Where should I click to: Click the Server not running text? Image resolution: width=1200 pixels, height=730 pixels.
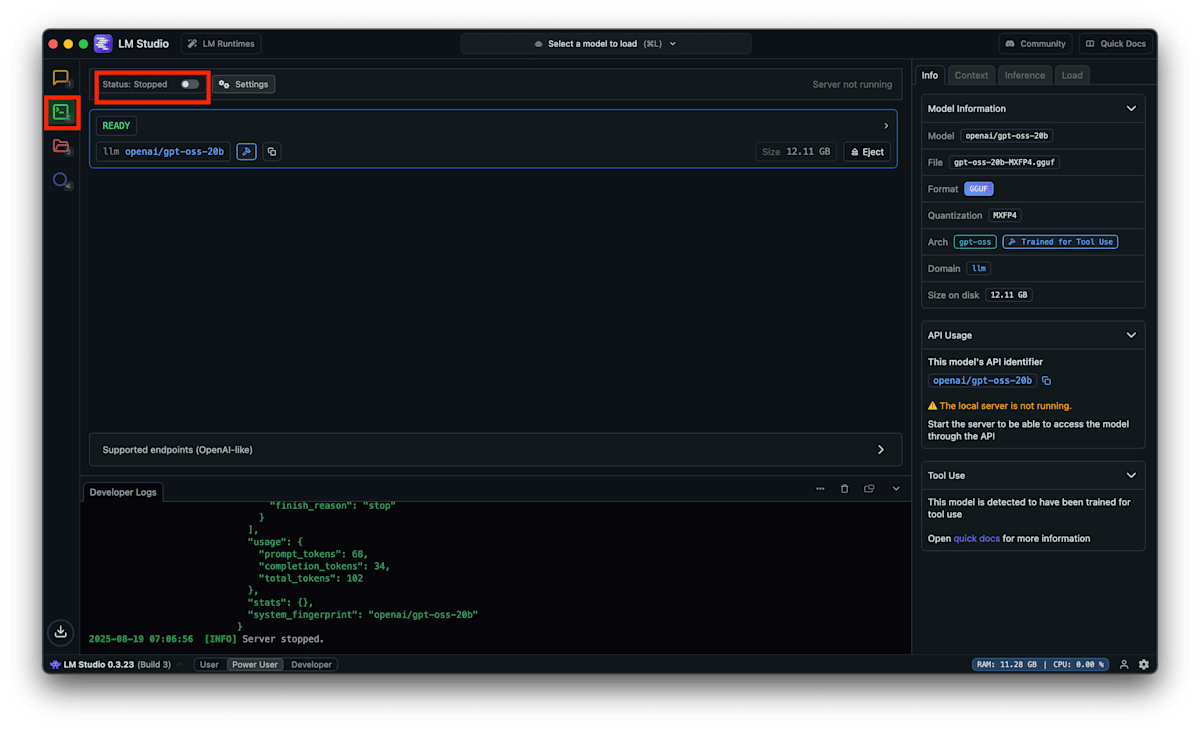(852, 84)
